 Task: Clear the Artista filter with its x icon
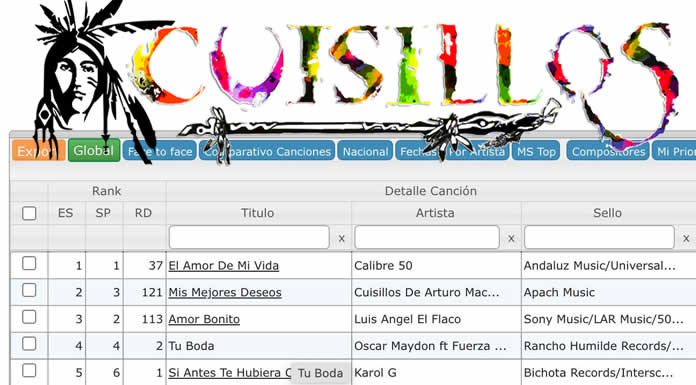point(511,238)
